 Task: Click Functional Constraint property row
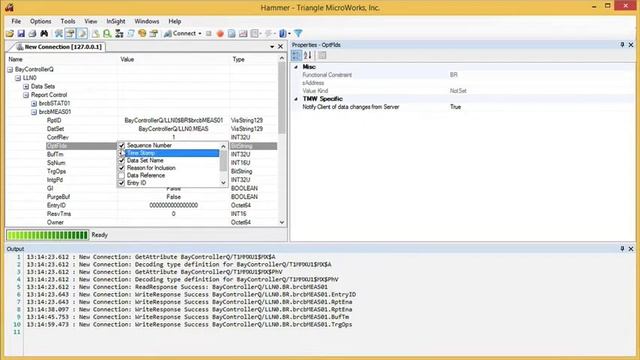[x=463, y=75]
